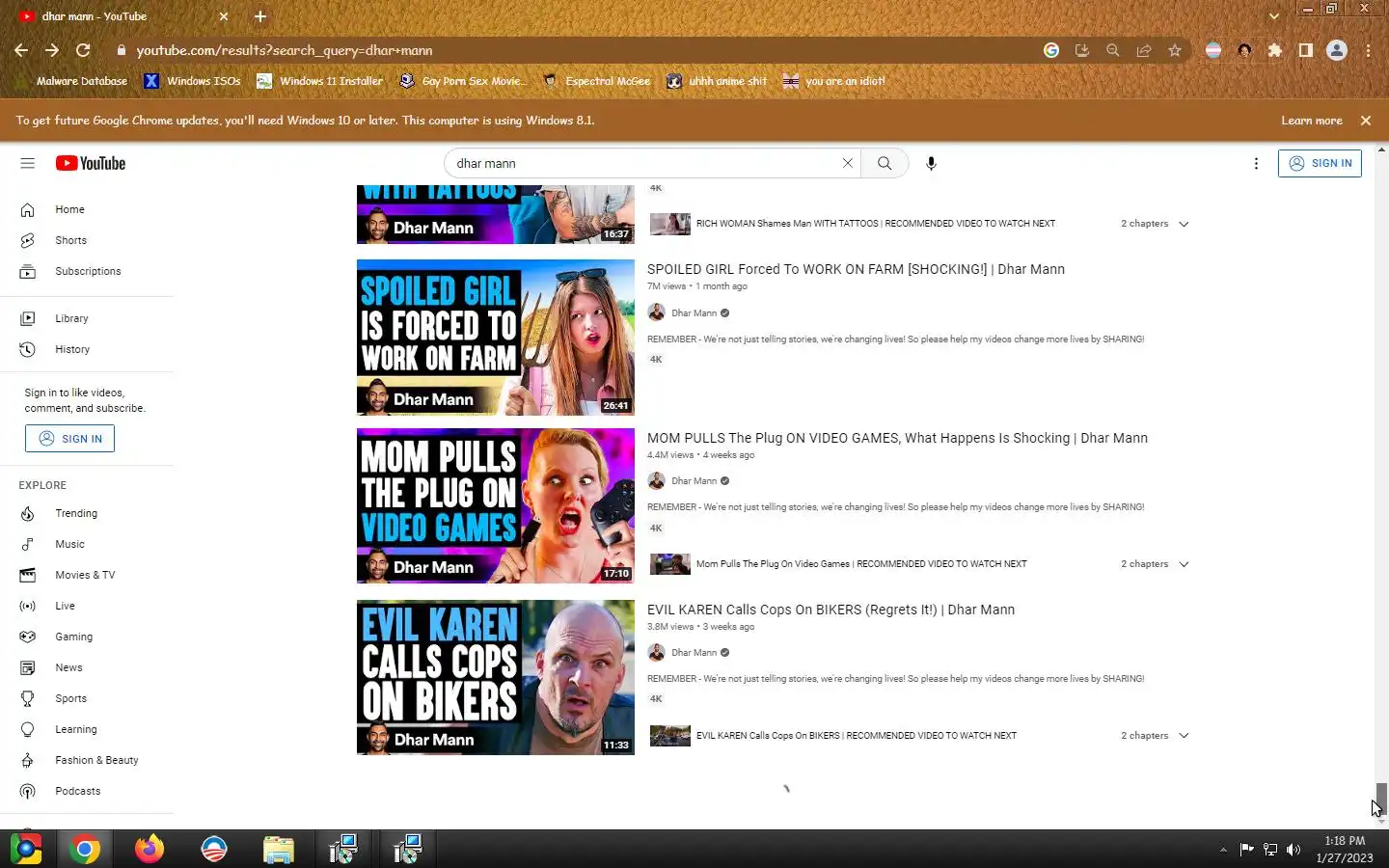
Task: Open Chrome profile avatar
Action: tap(1336, 50)
